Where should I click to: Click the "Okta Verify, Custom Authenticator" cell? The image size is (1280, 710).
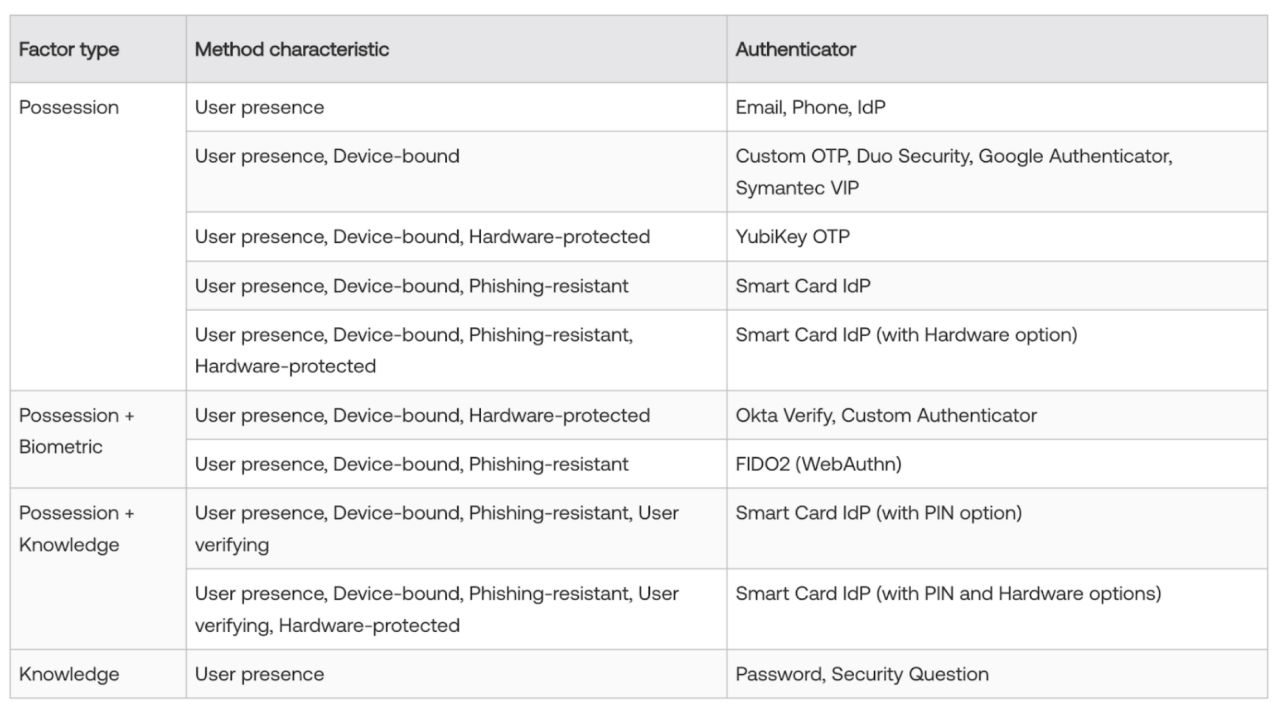[x=886, y=415]
